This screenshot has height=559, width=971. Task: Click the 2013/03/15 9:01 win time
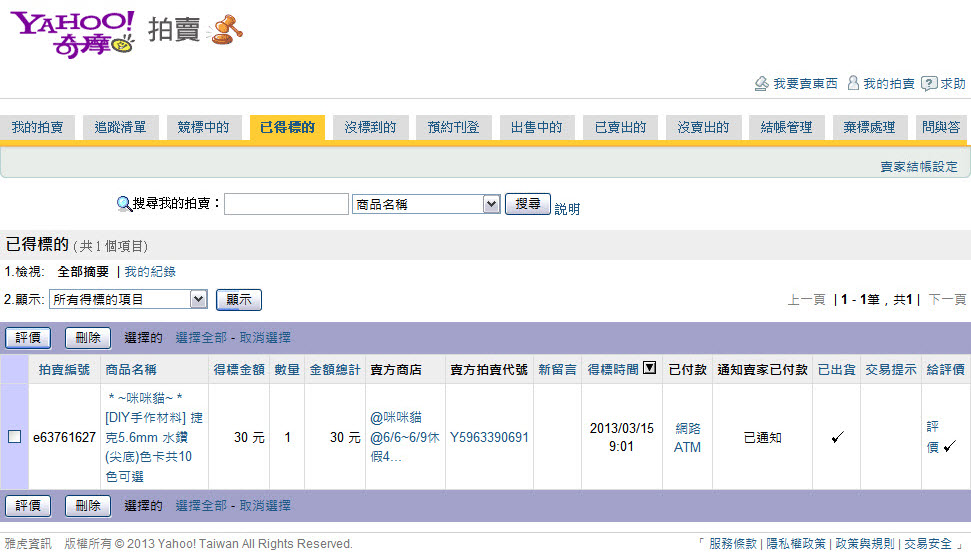[x=622, y=437]
